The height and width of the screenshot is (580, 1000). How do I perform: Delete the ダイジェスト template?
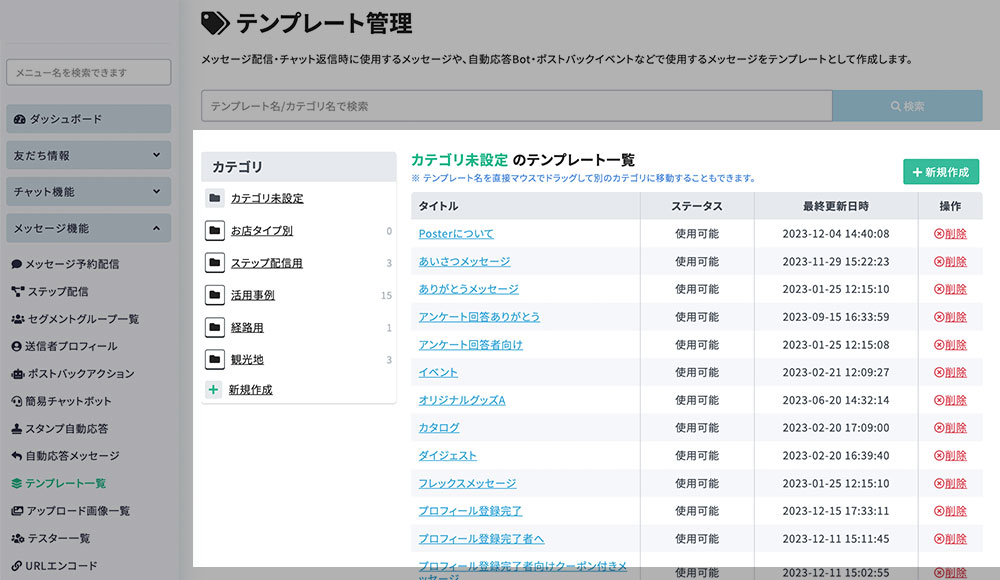point(950,456)
